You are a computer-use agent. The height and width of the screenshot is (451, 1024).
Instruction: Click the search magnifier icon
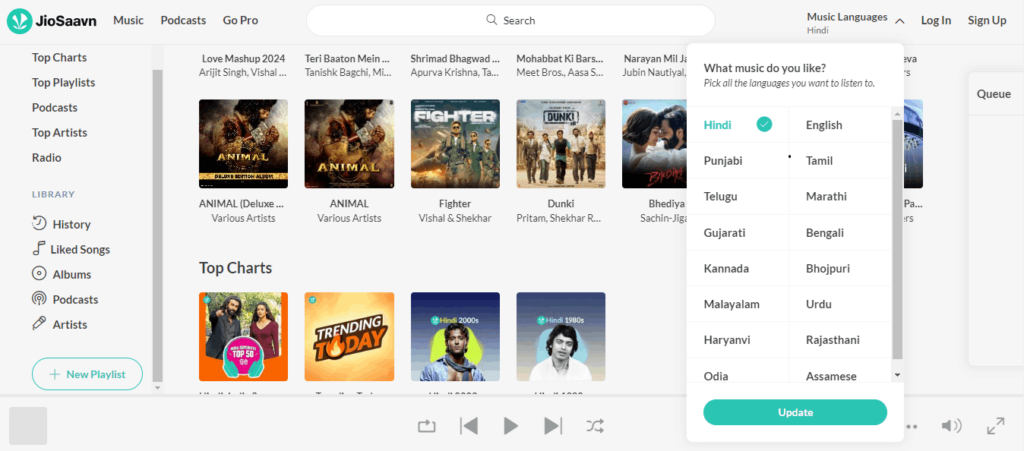pyautogui.click(x=492, y=20)
